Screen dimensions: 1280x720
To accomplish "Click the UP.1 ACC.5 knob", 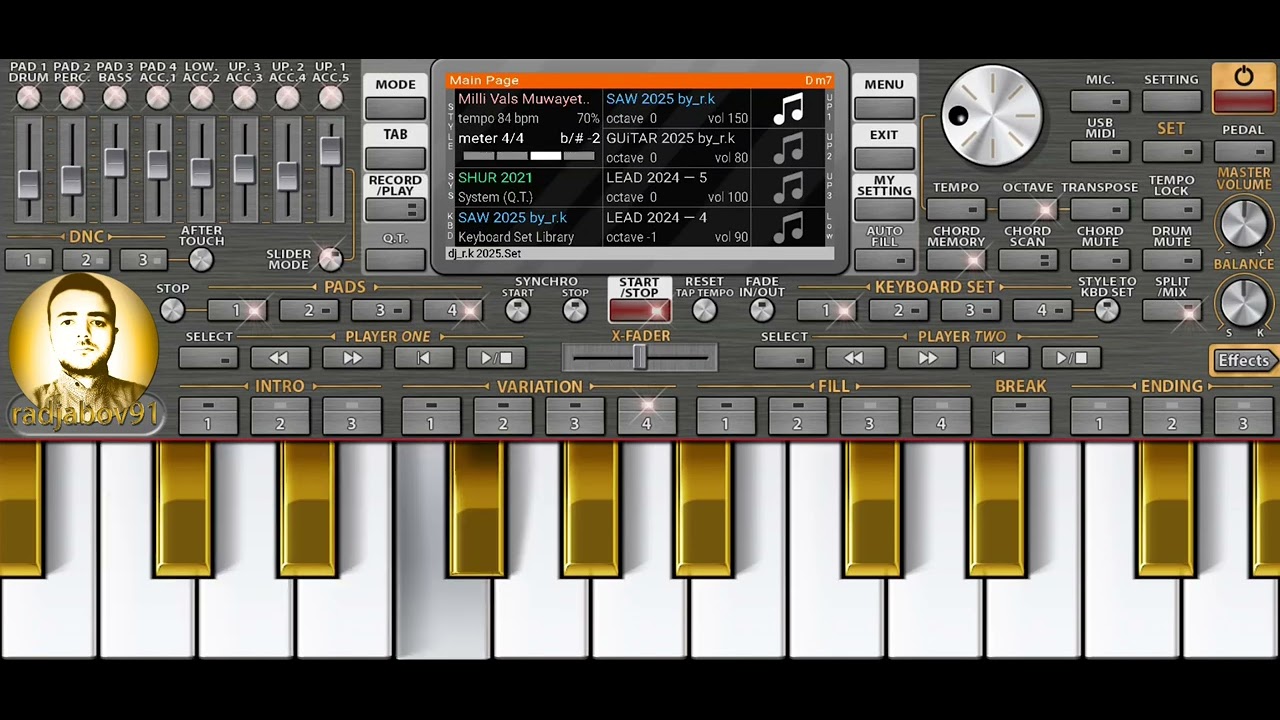I will (x=330, y=97).
